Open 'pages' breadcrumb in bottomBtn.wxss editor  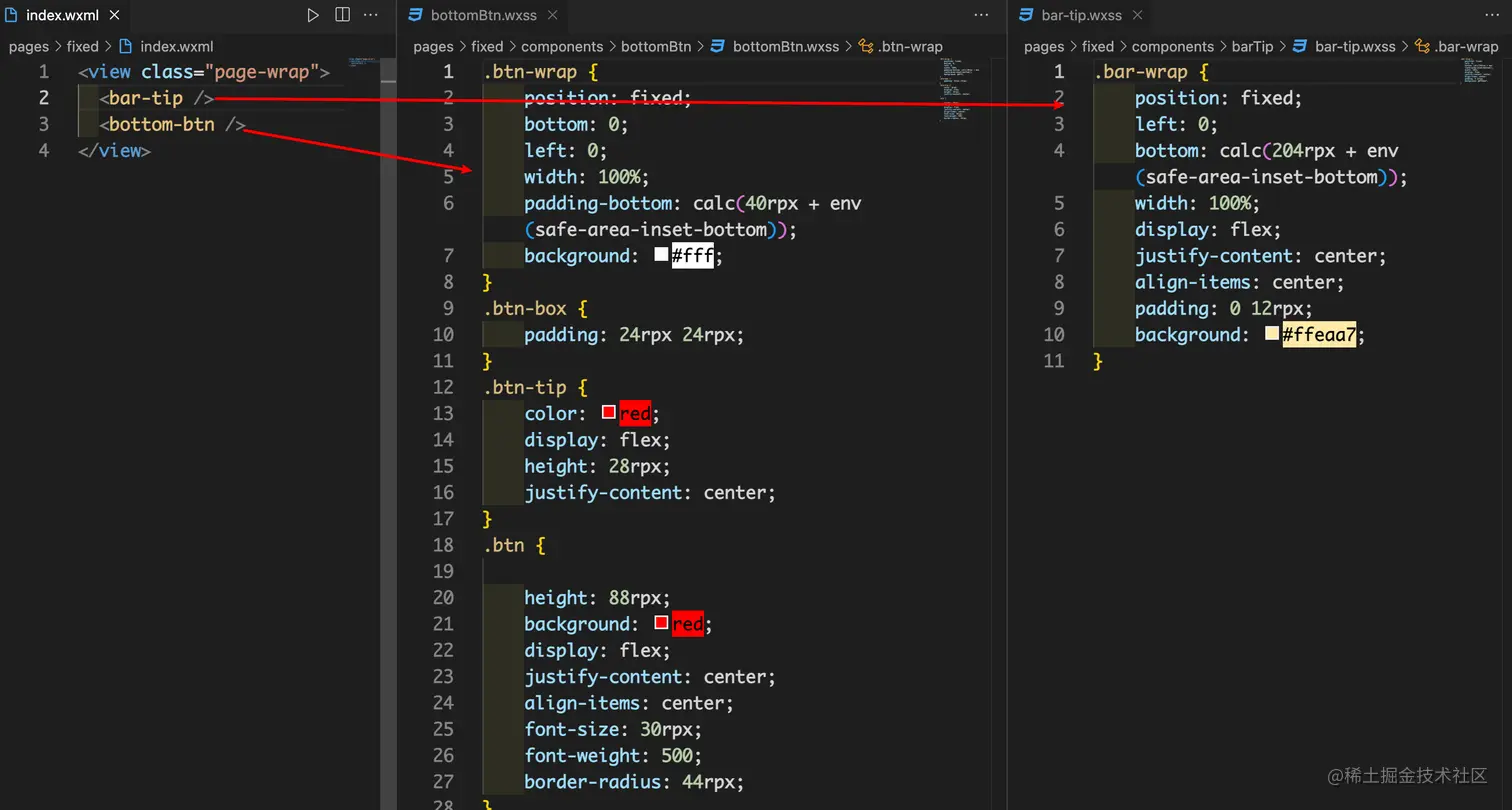[433, 46]
